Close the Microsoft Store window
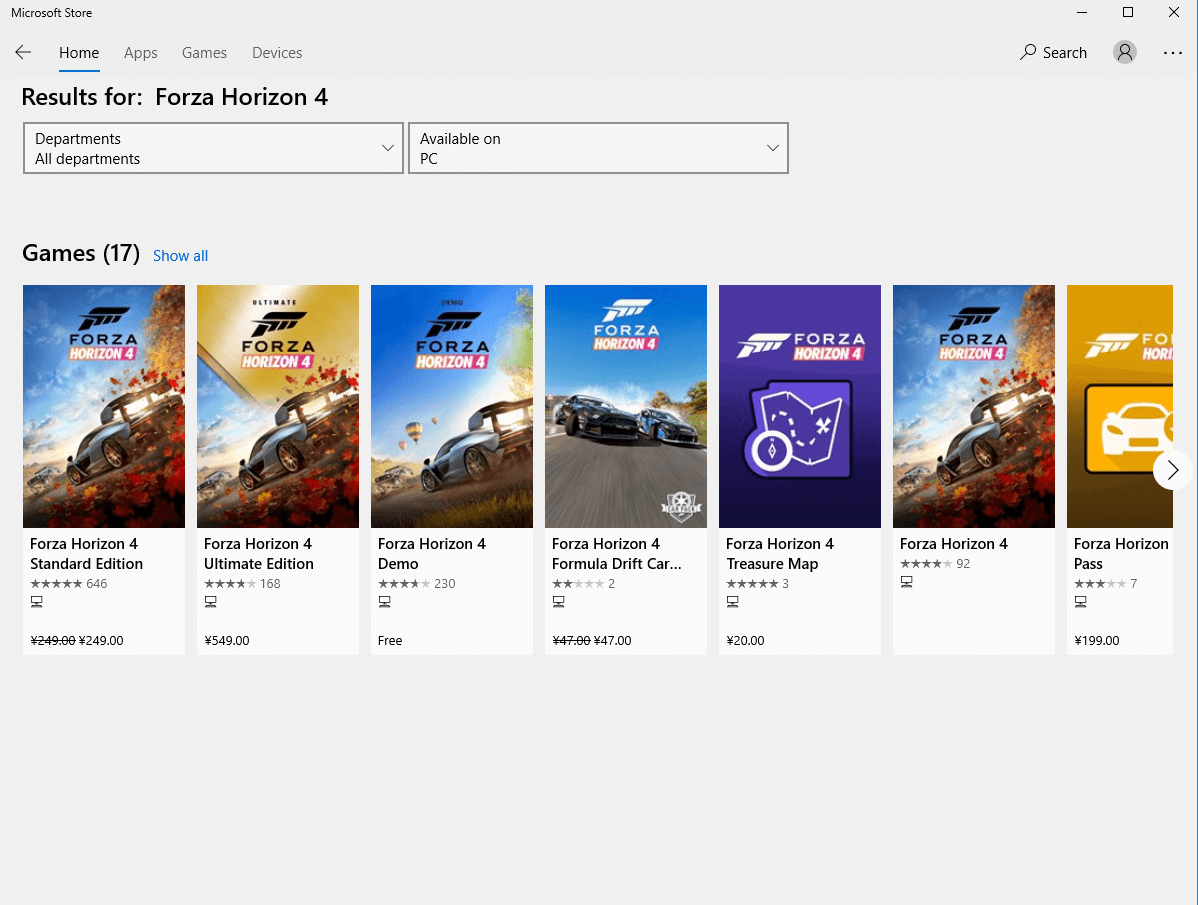This screenshot has height=905, width=1198. point(1174,12)
